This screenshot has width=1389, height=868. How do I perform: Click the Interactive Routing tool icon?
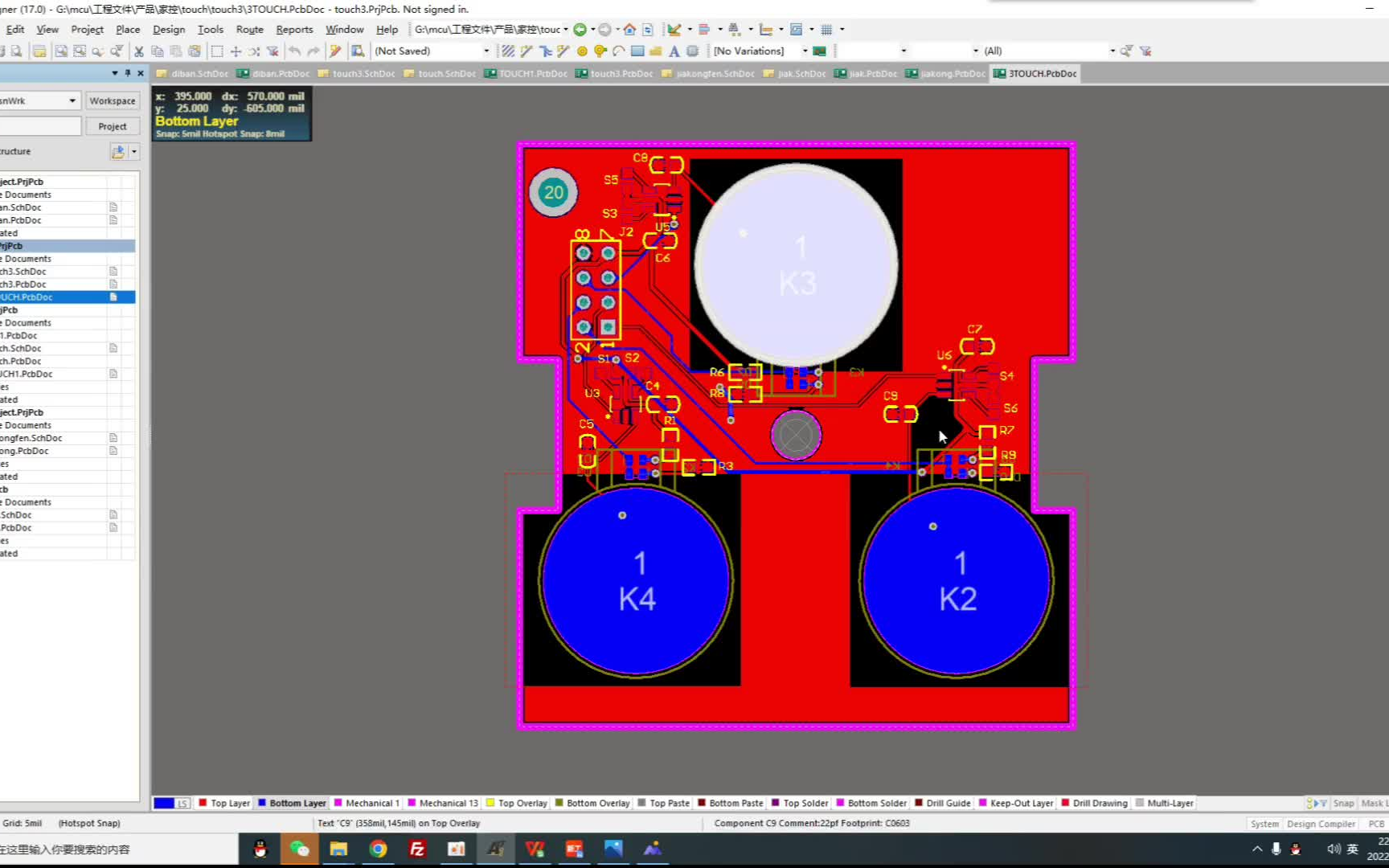click(527, 51)
